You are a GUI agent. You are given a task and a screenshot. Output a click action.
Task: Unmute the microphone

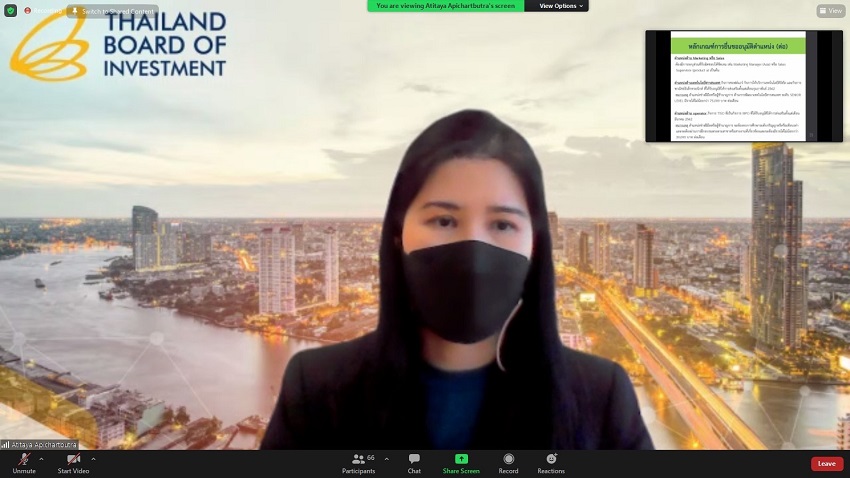pyautogui.click(x=24, y=464)
